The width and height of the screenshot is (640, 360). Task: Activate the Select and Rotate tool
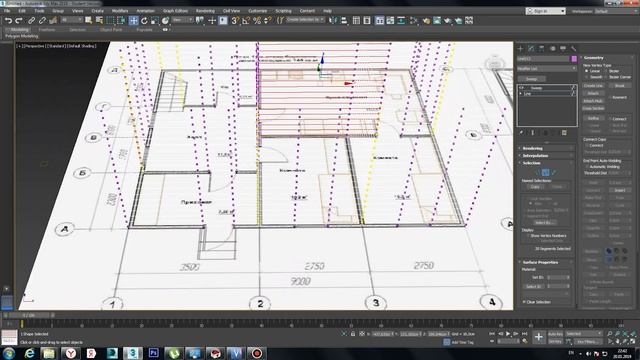144,20
